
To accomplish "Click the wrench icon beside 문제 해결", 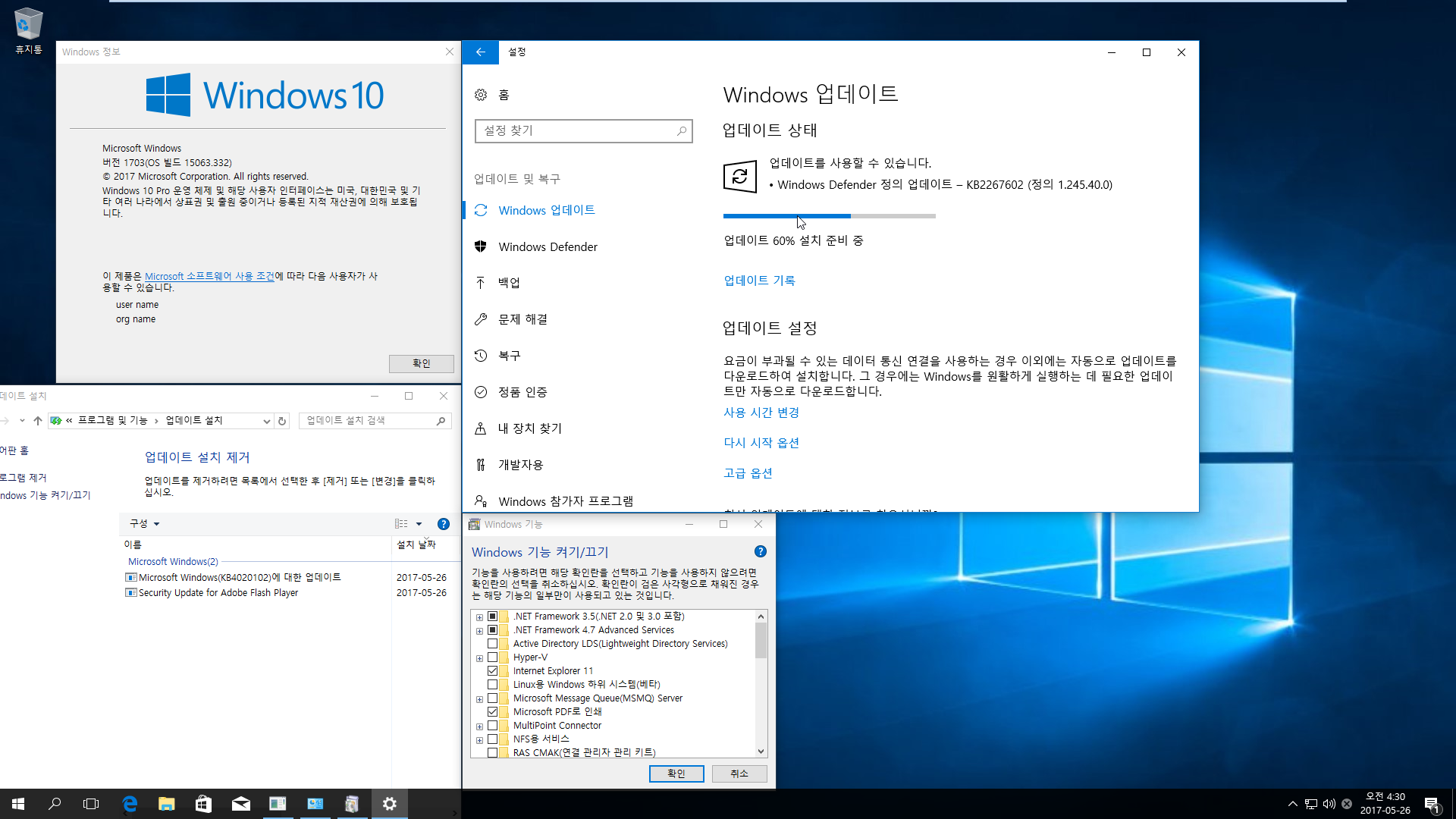I will pyautogui.click(x=481, y=319).
